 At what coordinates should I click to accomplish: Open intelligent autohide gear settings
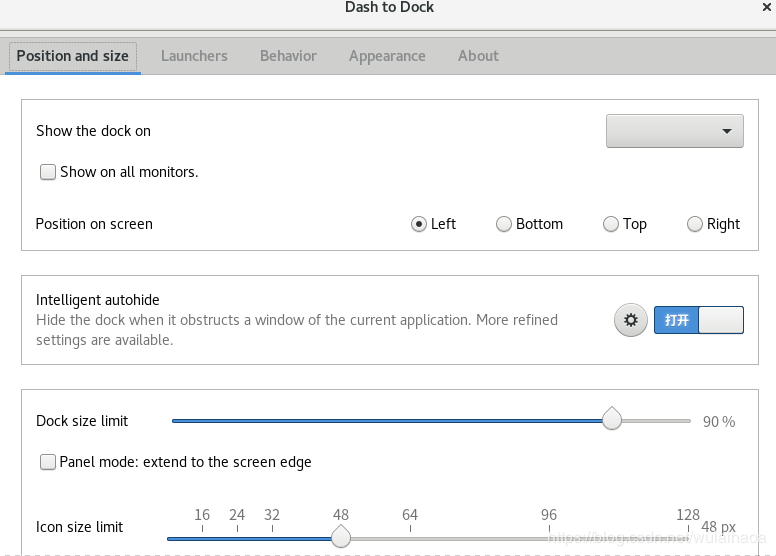(630, 320)
